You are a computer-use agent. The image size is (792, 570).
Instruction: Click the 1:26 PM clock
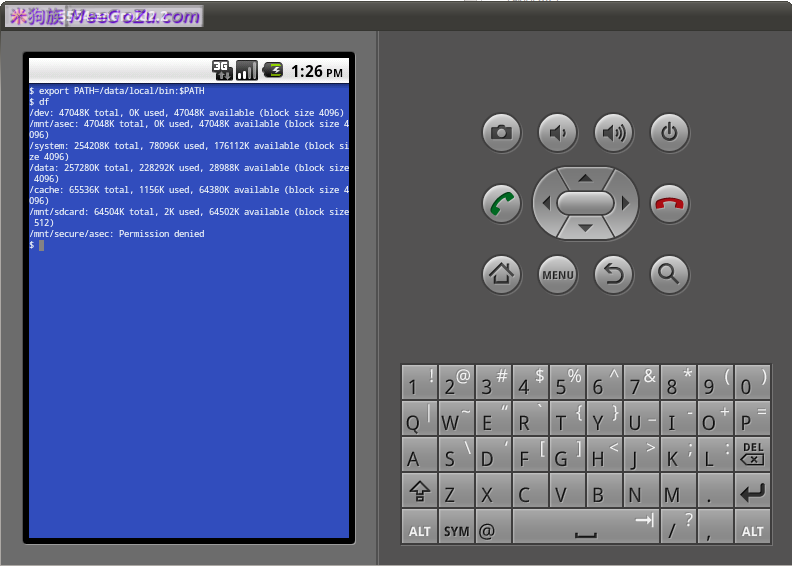pos(317,71)
